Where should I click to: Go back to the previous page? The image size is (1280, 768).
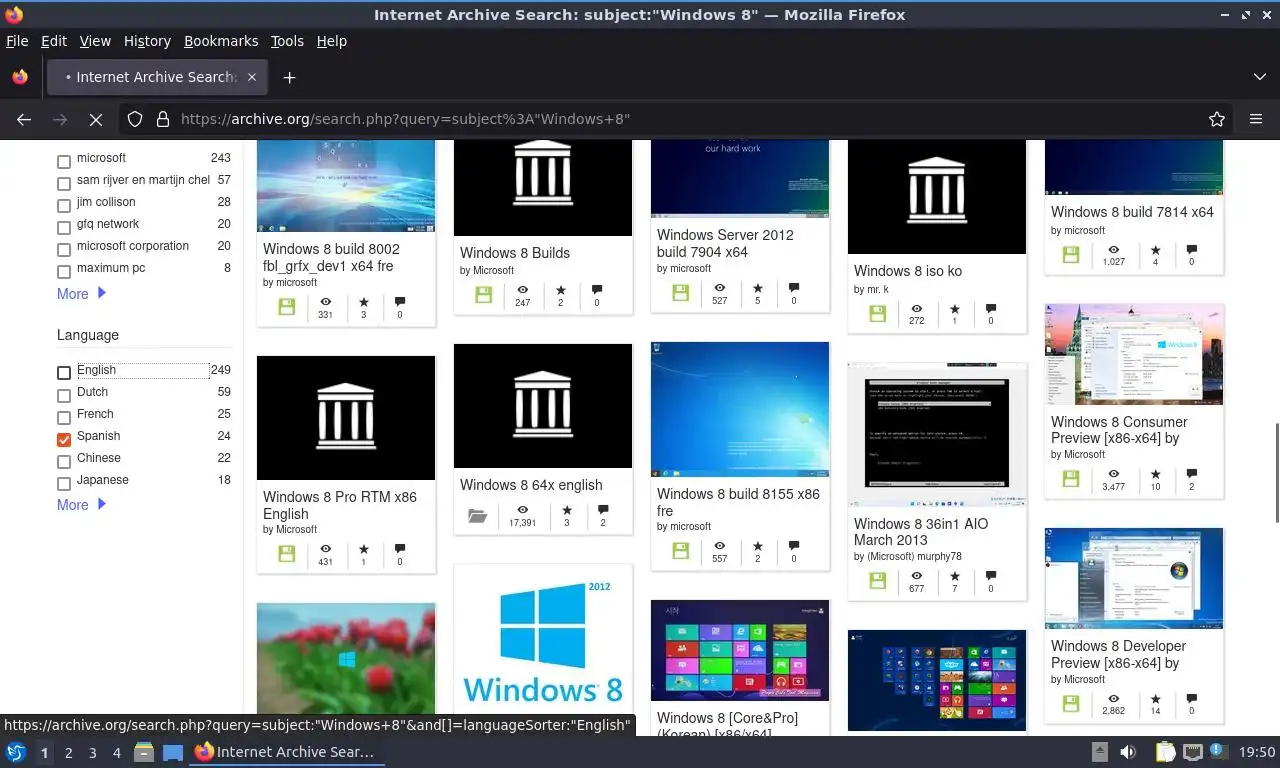coord(24,119)
